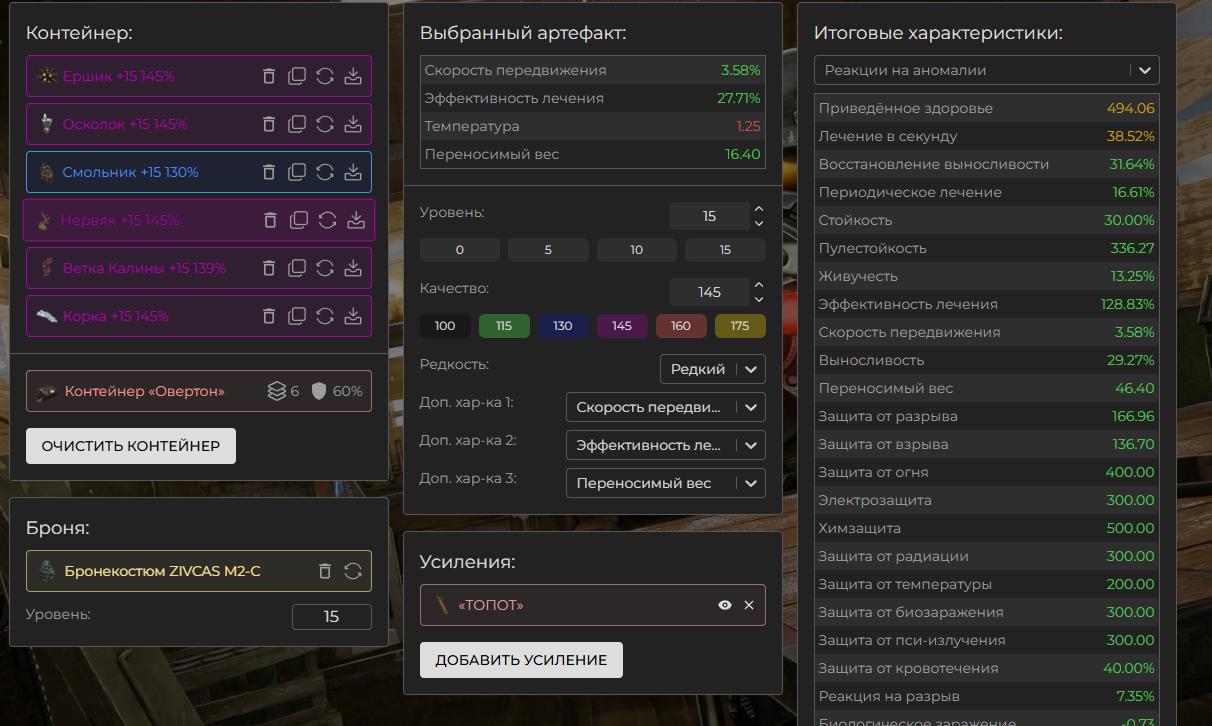Screen dimensions: 1212x726
Task: Open the Реакции на аномалии dropdown
Action: coord(985,70)
